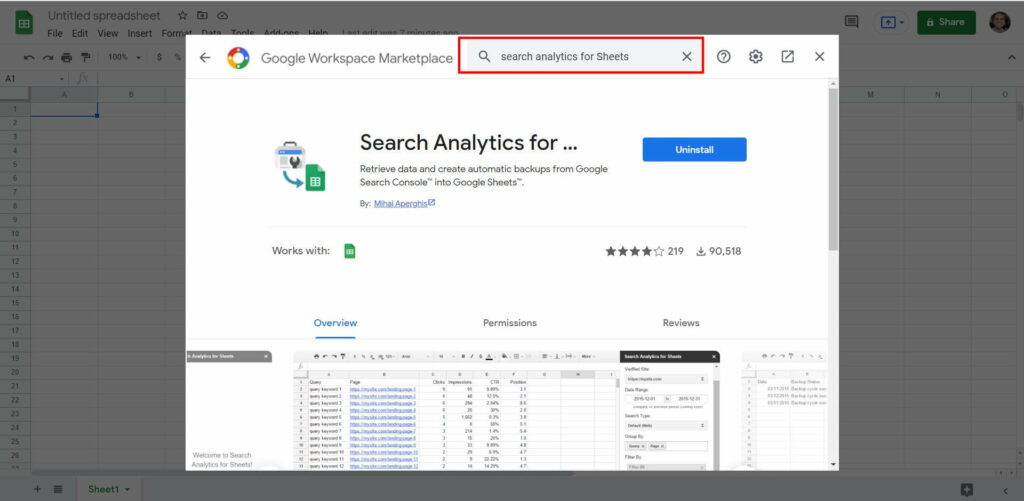The width and height of the screenshot is (1024, 501).
Task: Switch to the Permissions tab
Action: pos(510,323)
